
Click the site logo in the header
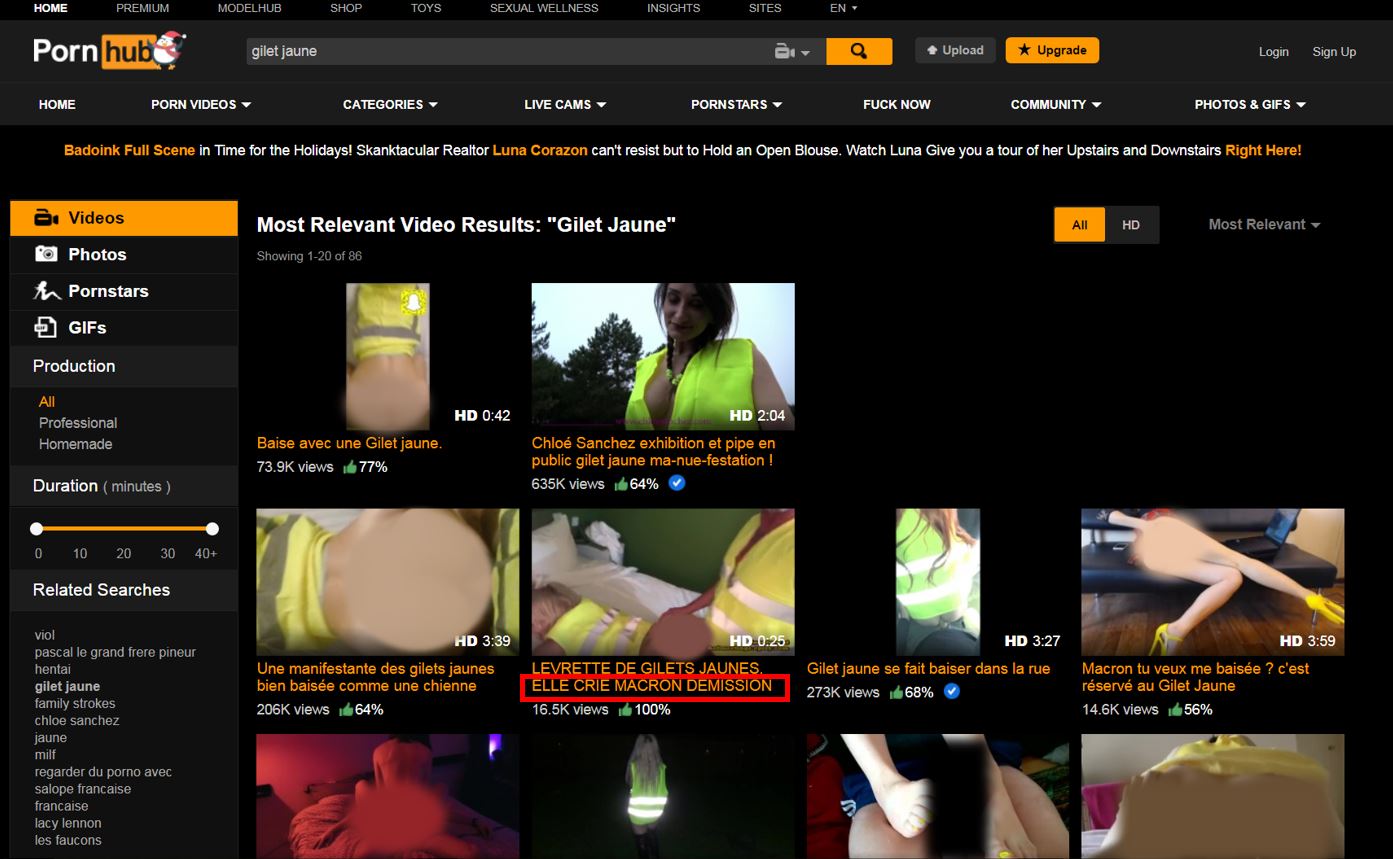pyautogui.click(x=109, y=51)
